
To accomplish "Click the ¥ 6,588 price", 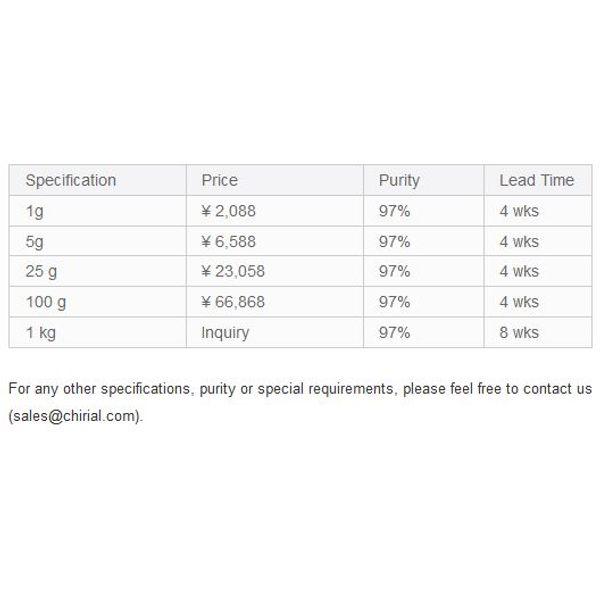I will point(228,242).
